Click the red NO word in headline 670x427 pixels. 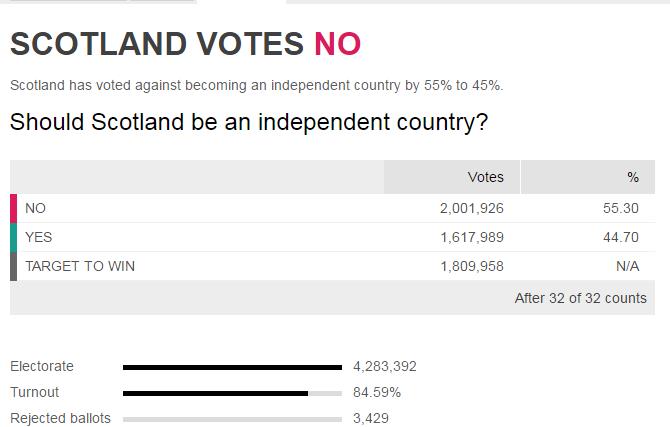pyautogui.click(x=337, y=44)
